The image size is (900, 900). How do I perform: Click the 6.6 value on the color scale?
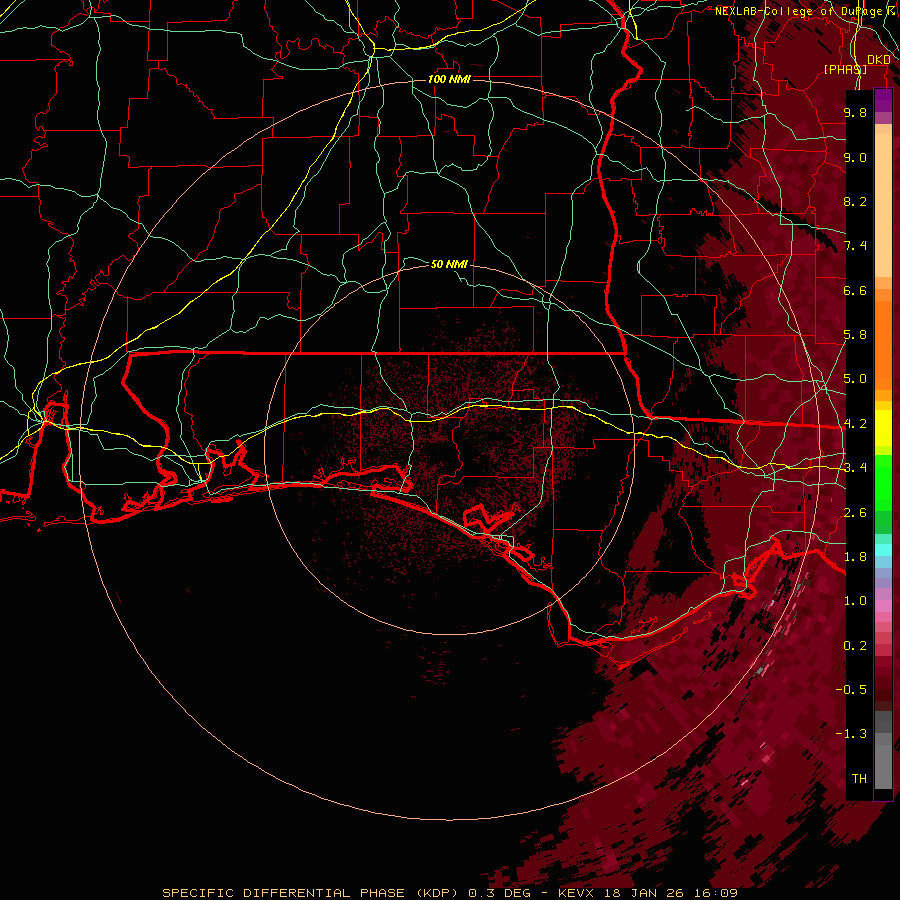[855, 290]
